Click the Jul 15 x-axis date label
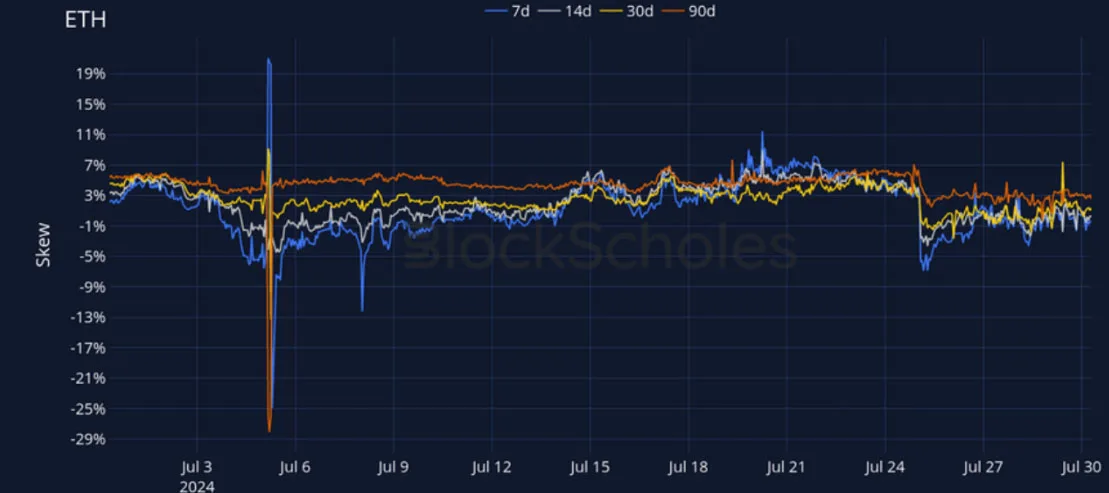Screen dimensions: 1109x493 click(x=590, y=468)
